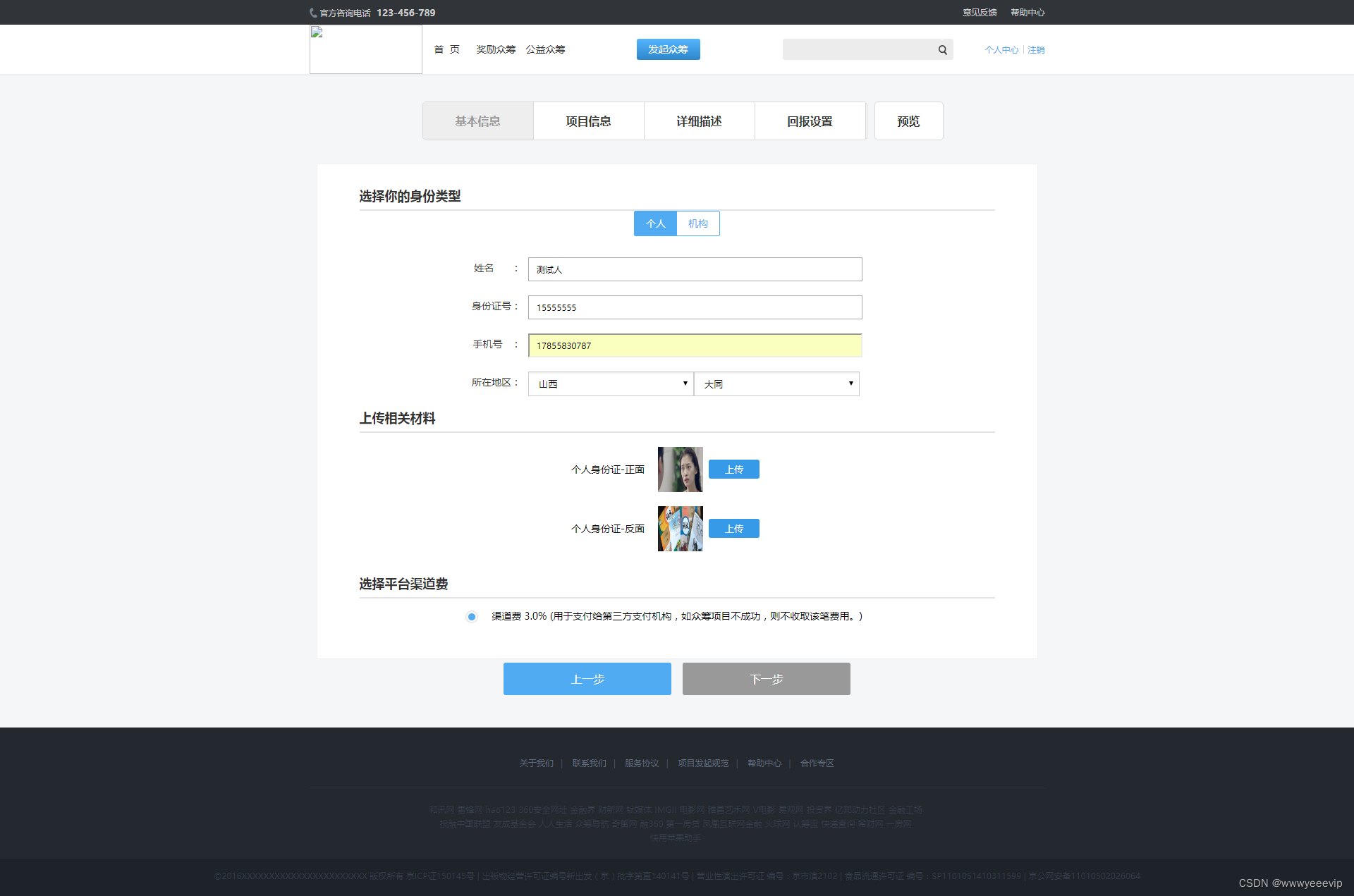Viewport: 1354px width, 896px height.
Task: Open 帮助中心 footer link
Action: pyautogui.click(x=764, y=763)
